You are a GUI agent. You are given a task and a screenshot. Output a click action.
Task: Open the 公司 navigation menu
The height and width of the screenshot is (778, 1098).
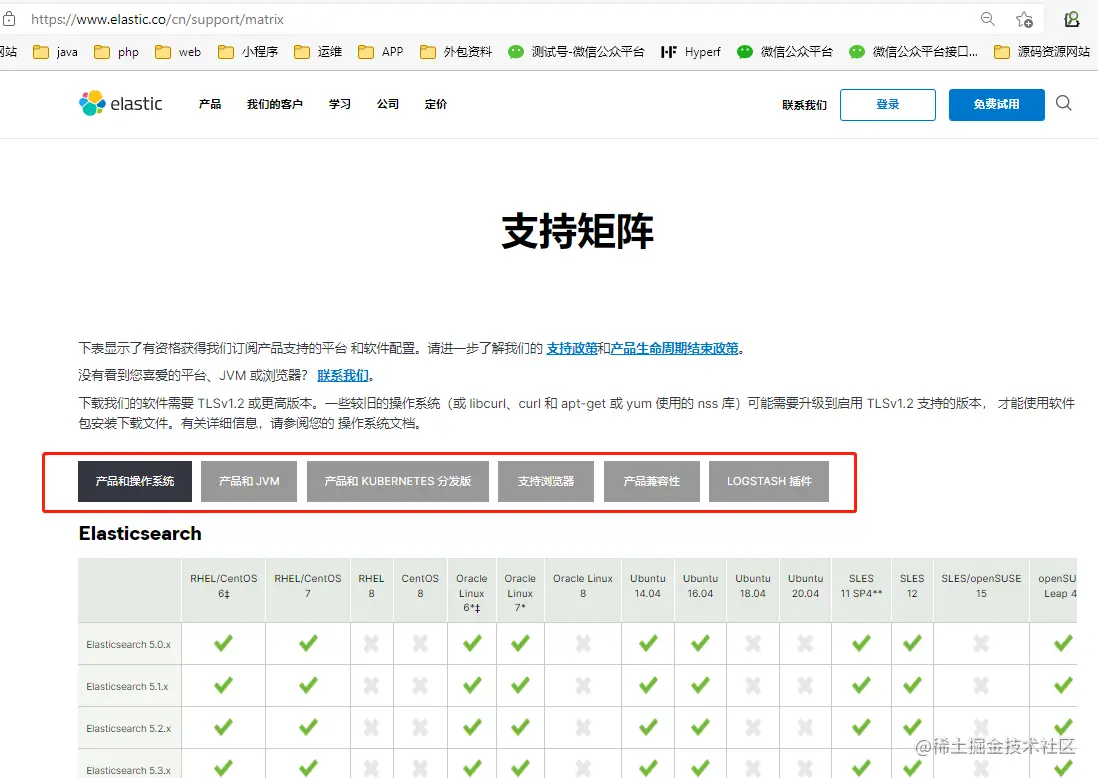387,104
